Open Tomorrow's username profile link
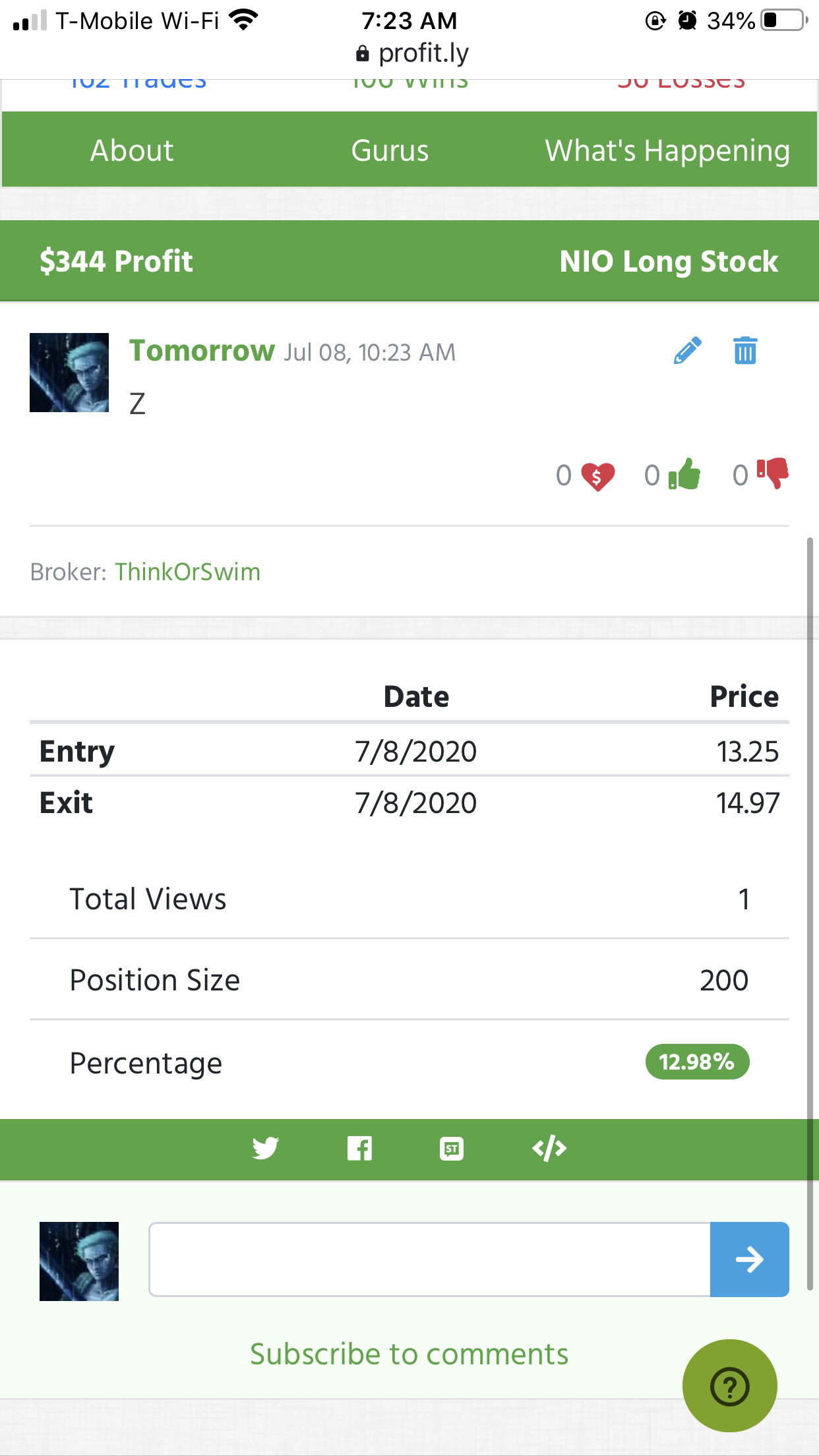Viewport: 819px width, 1456px height. click(202, 350)
